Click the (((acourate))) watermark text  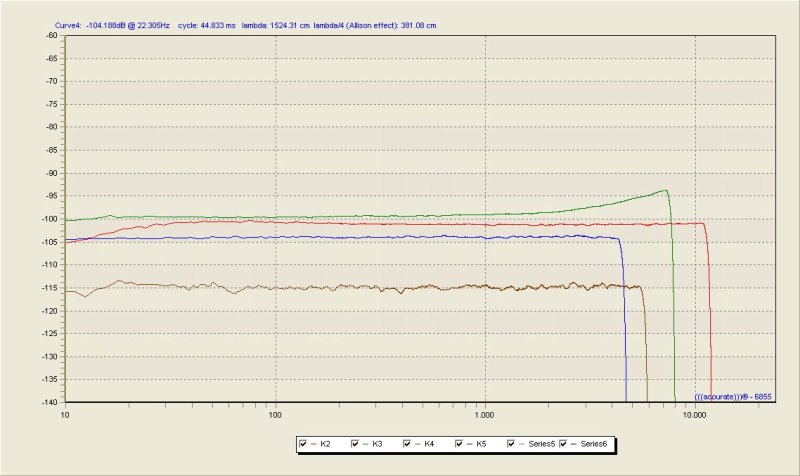(733, 396)
